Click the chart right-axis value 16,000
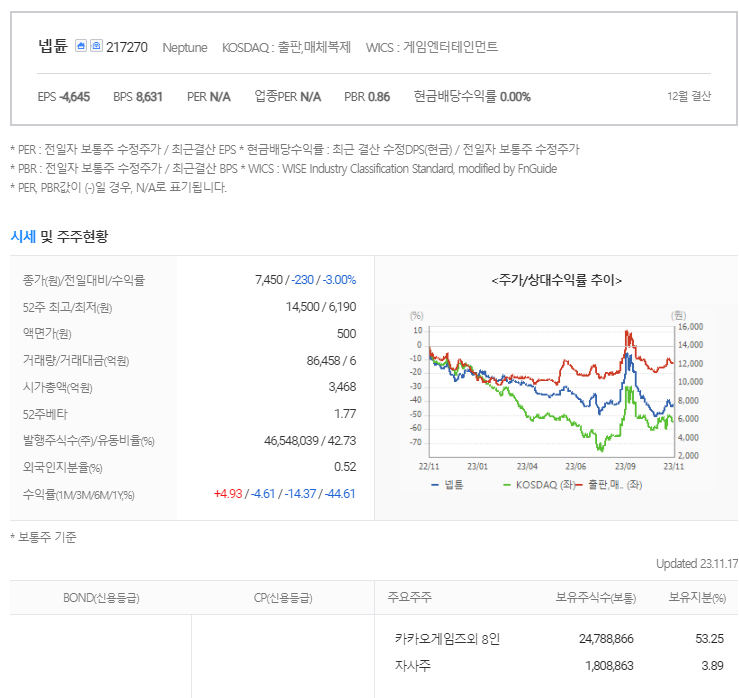Screen dimensions: 739x698 pos(690,327)
